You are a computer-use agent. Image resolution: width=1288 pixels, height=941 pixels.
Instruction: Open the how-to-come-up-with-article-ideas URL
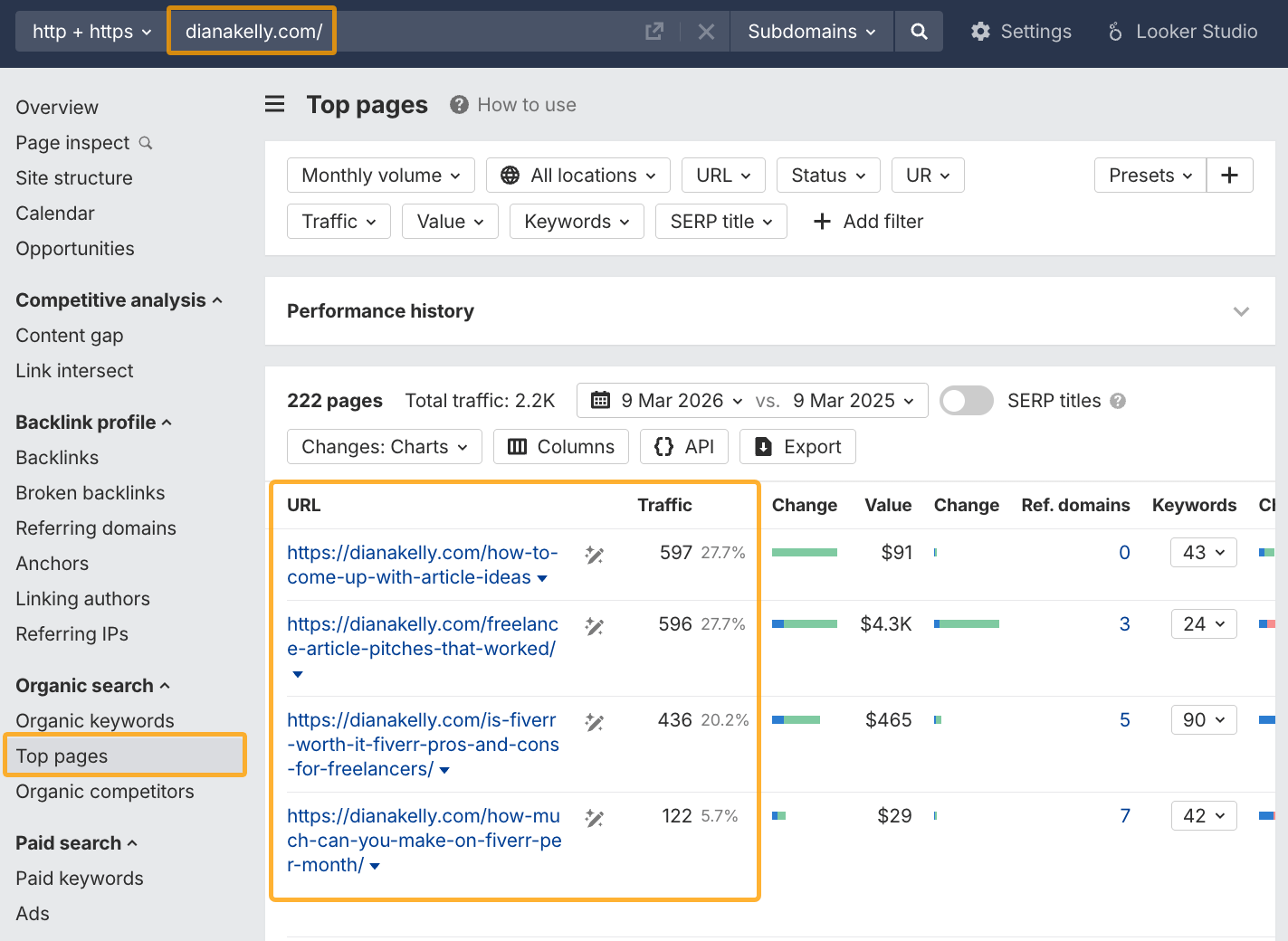click(x=422, y=565)
